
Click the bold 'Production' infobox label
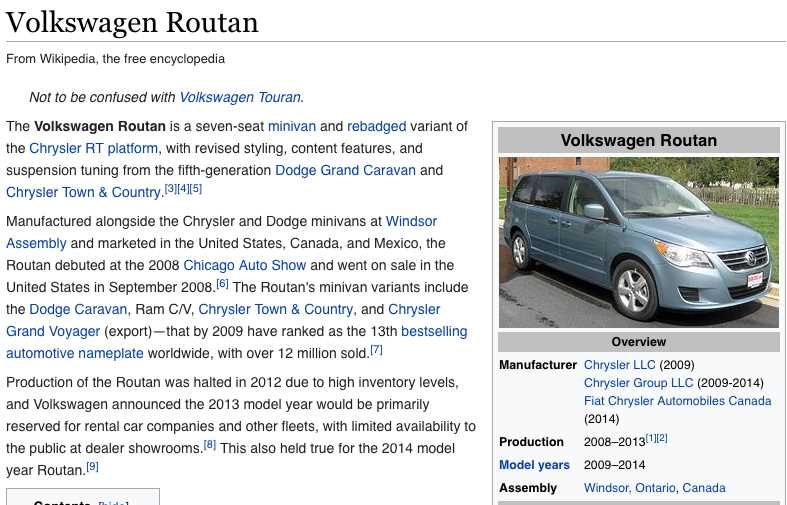tap(531, 442)
